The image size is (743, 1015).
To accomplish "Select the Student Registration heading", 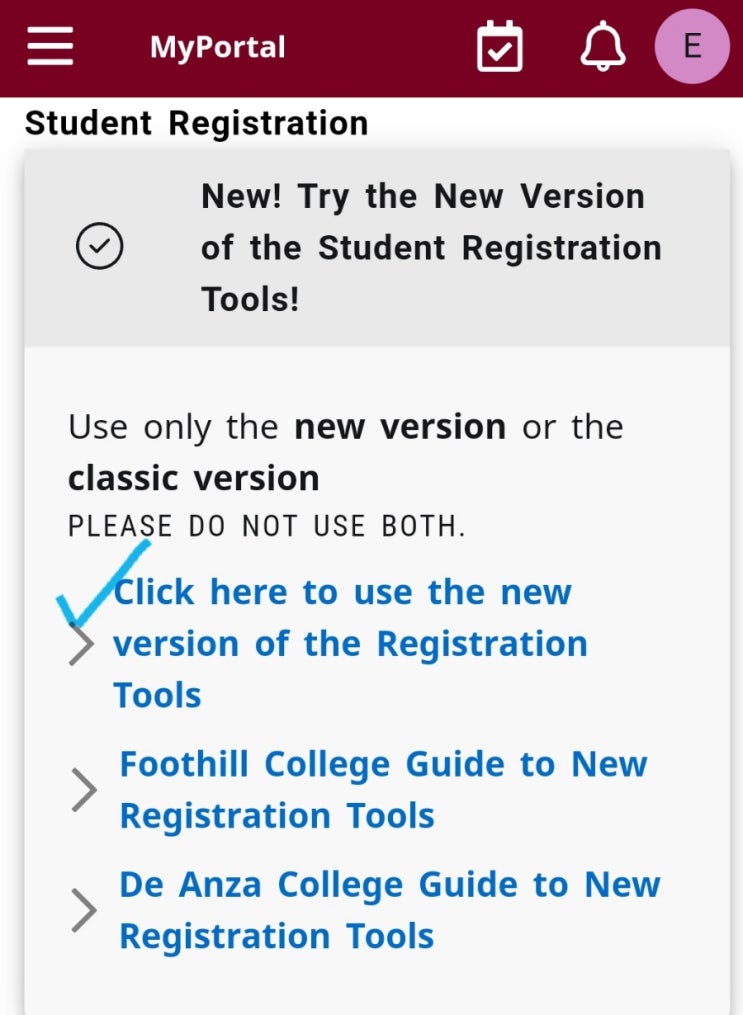I will click(196, 123).
